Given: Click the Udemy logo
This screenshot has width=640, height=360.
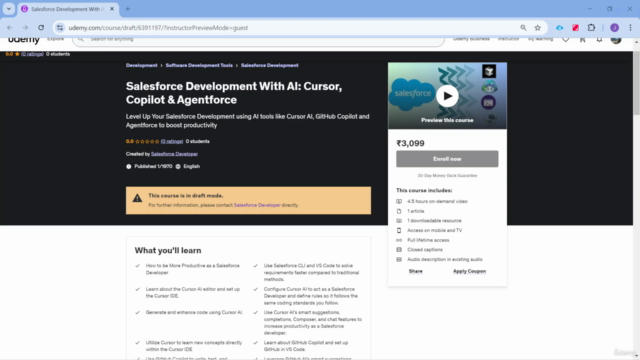Looking at the screenshot, I should 24,40.
